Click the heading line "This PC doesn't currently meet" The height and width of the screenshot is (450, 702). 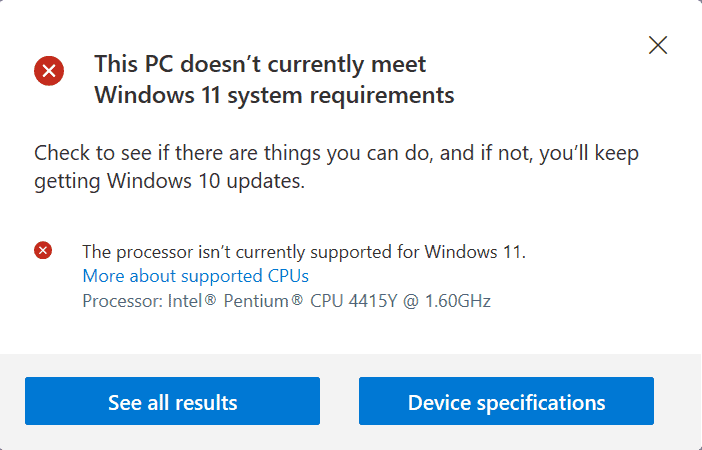(260, 65)
